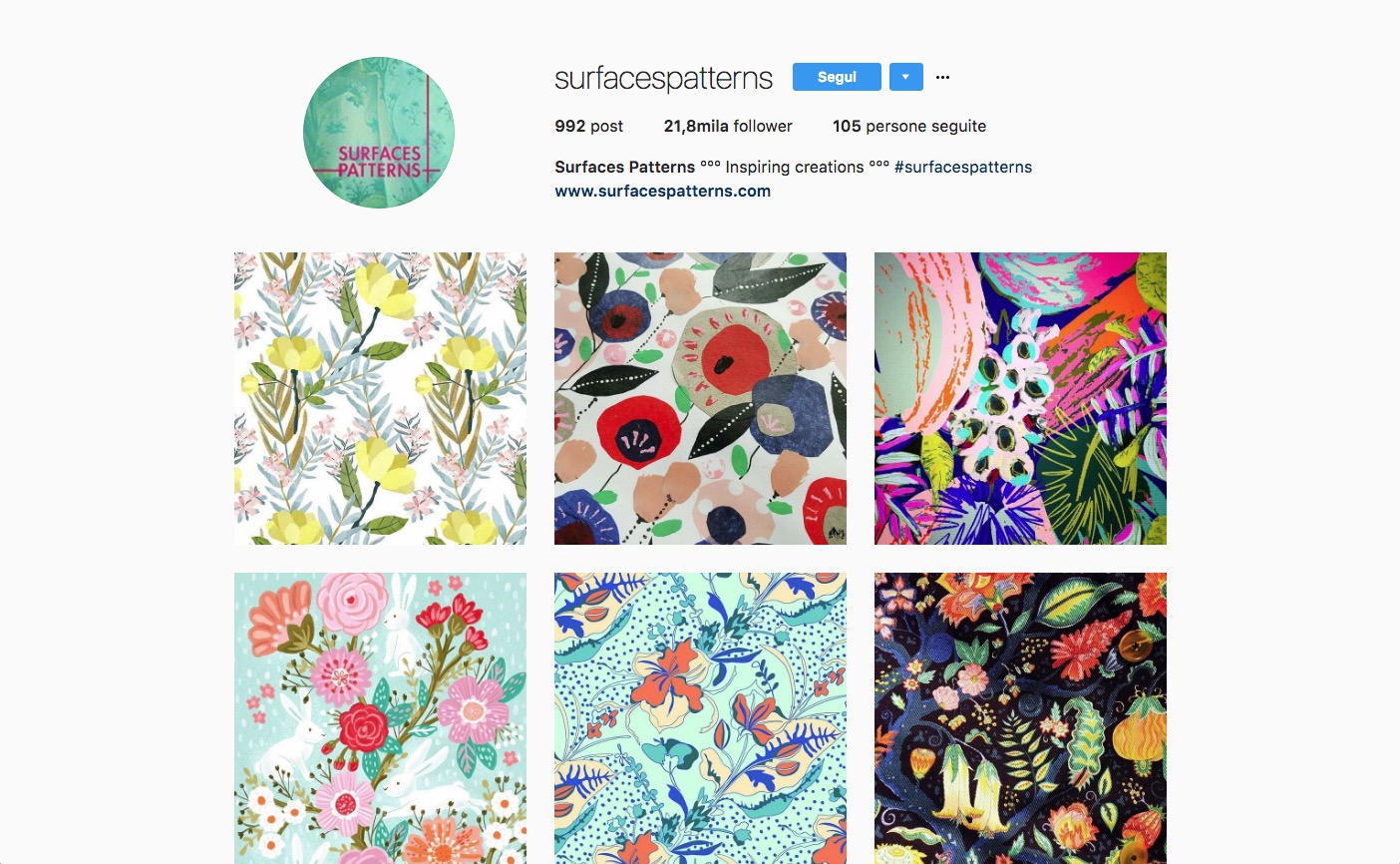Click the surfacespatterns username heading

[x=663, y=78]
